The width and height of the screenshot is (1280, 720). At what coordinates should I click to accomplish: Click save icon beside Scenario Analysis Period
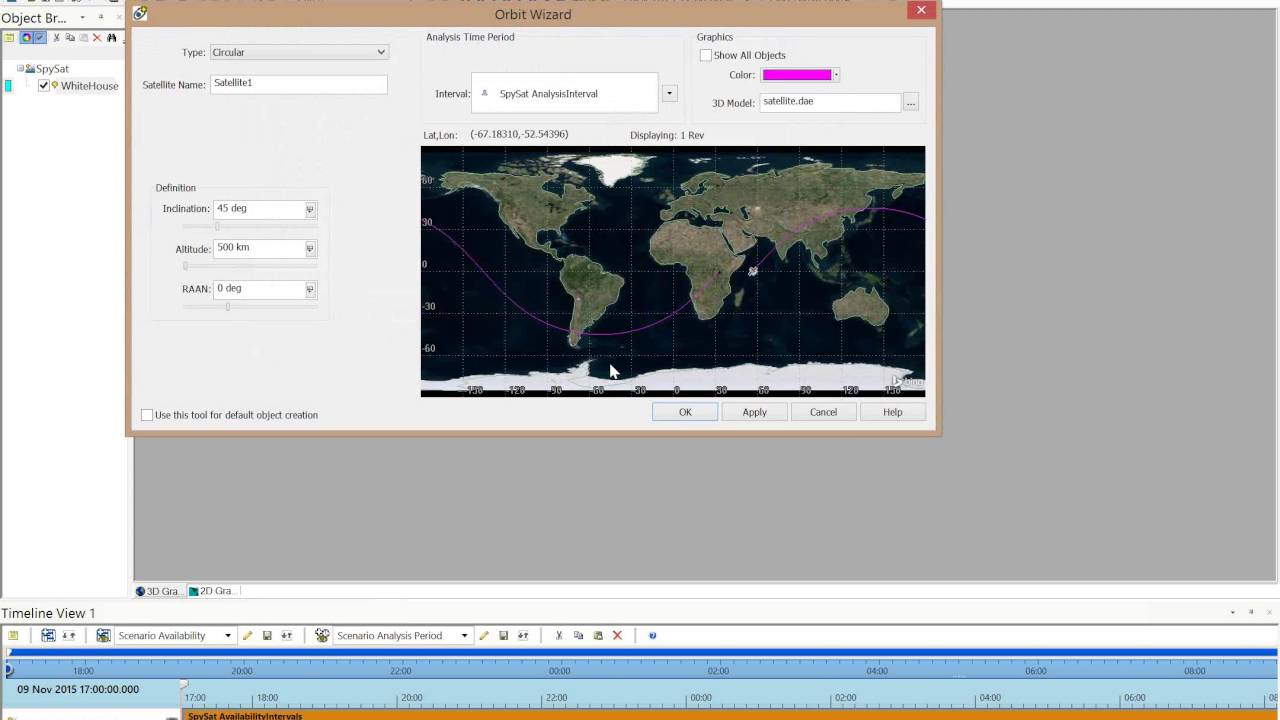(x=503, y=636)
